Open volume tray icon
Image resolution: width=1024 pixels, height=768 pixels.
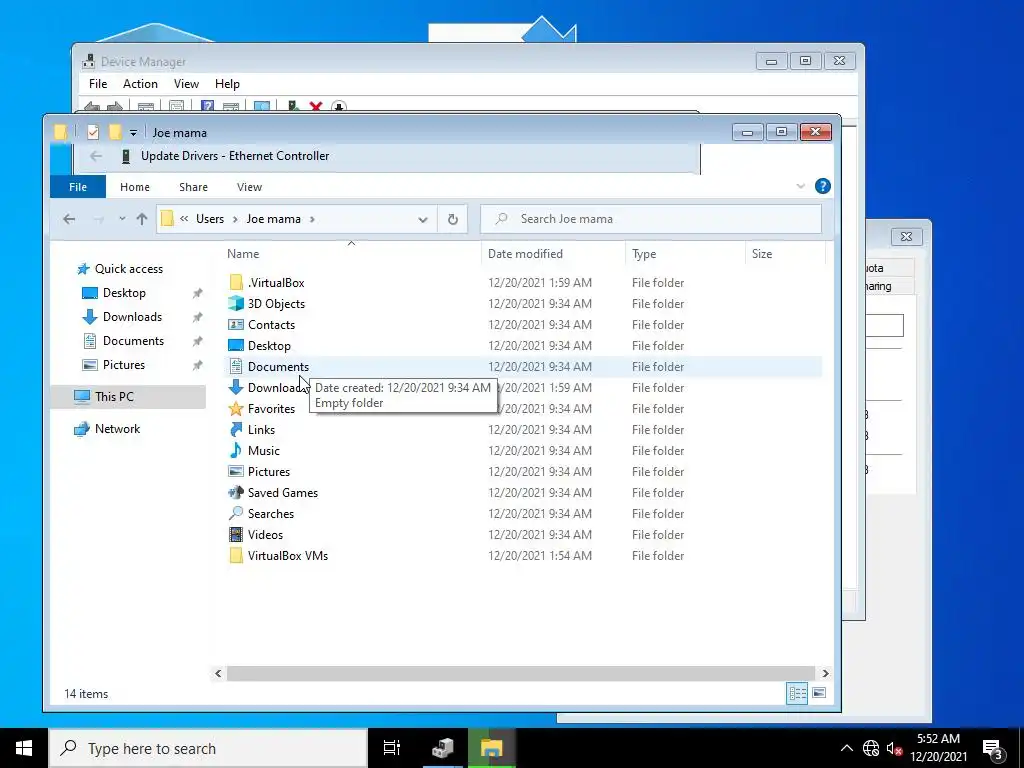[894, 748]
